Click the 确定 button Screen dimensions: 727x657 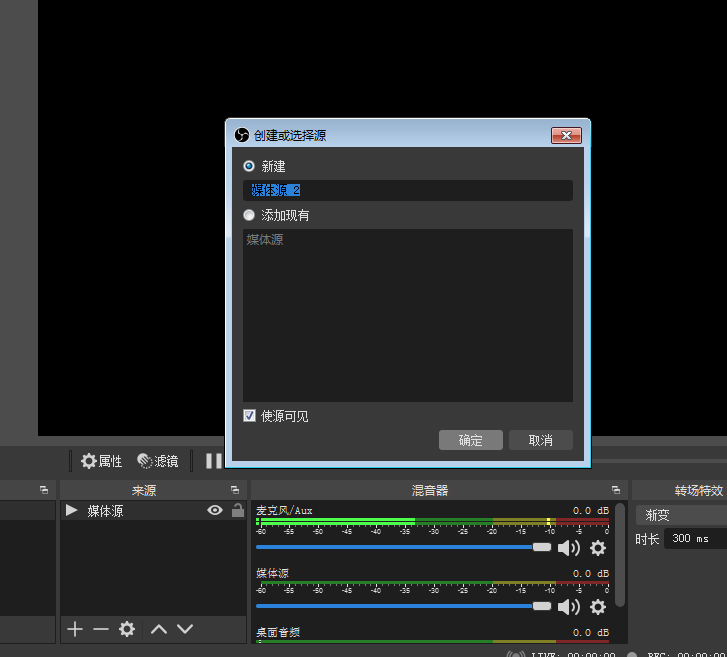point(470,440)
